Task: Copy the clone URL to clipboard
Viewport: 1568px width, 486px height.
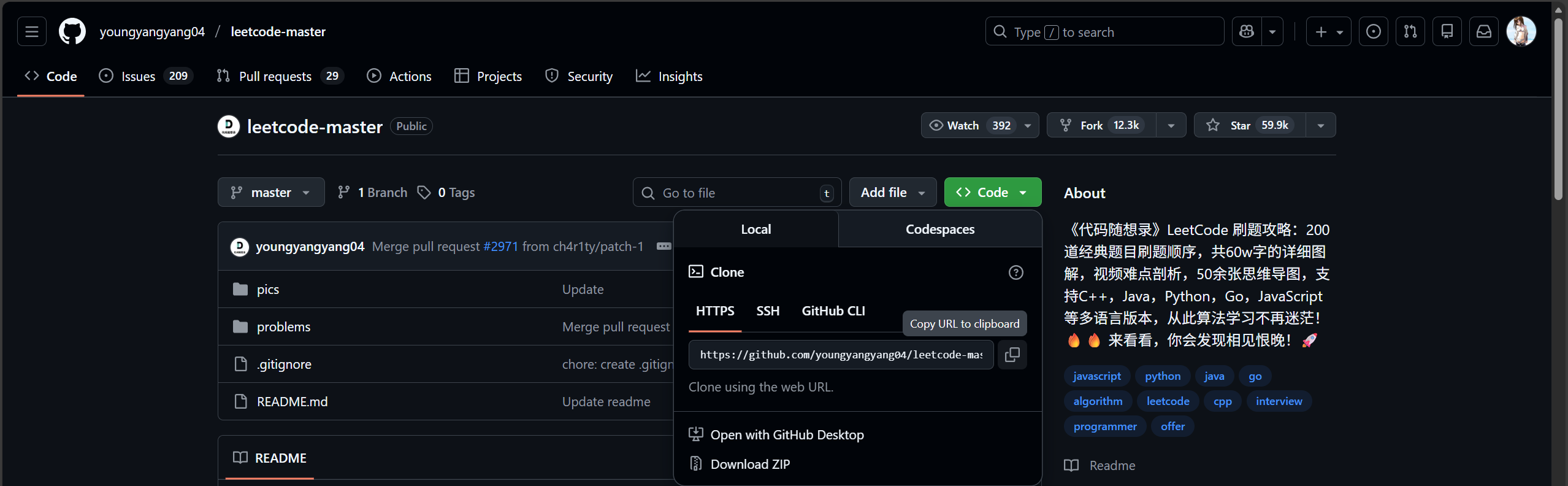Action: pyautogui.click(x=1012, y=355)
